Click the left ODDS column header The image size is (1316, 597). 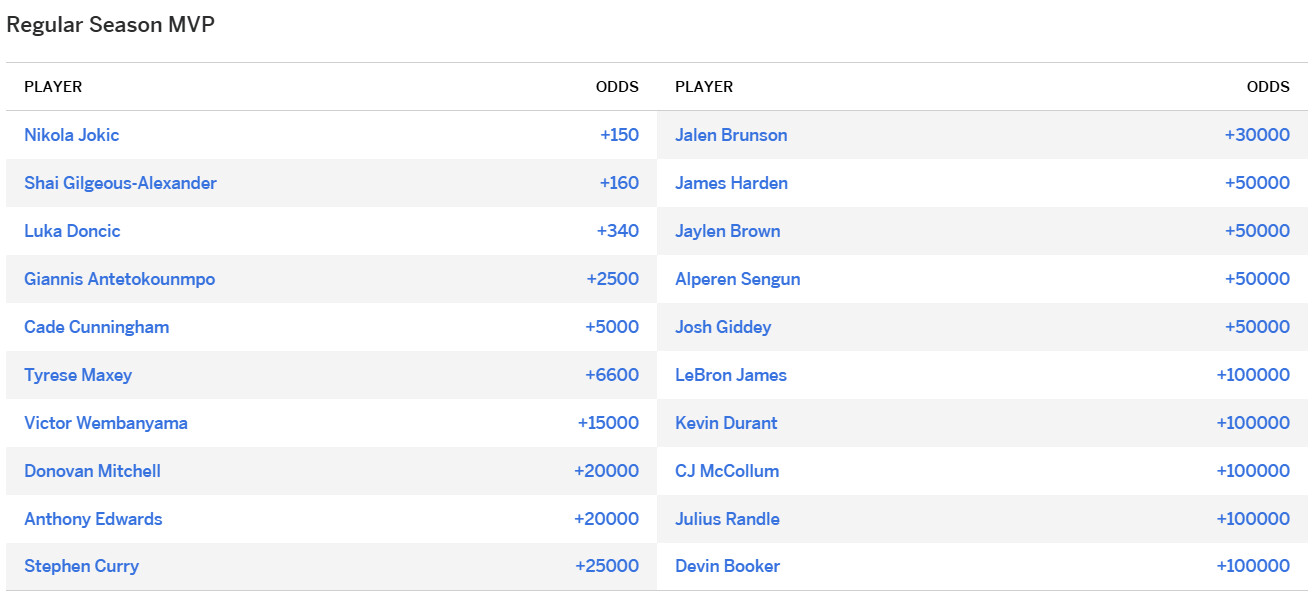coord(617,87)
